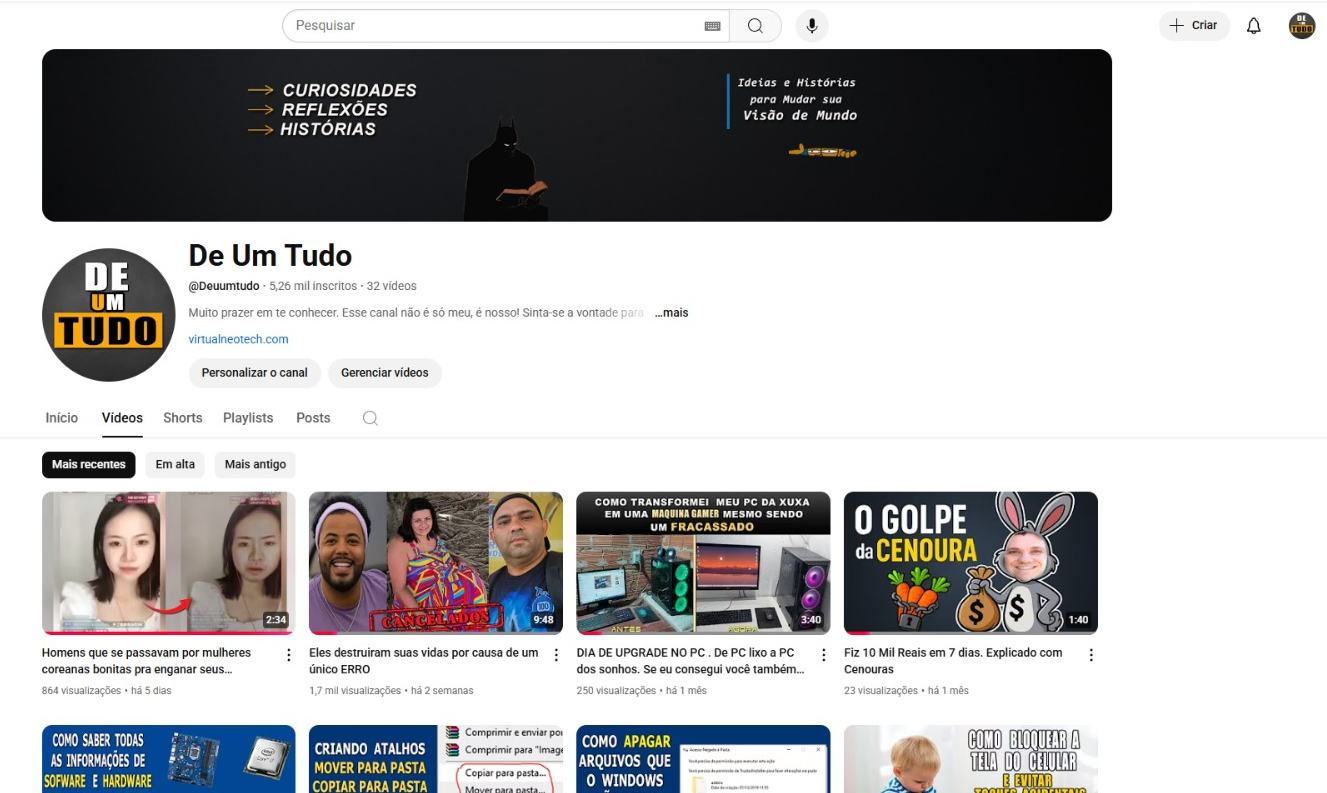Open 'O Golpe da Cenoura' video thumbnail
The image size is (1327, 793).
pyautogui.click(x=971, y=563)
